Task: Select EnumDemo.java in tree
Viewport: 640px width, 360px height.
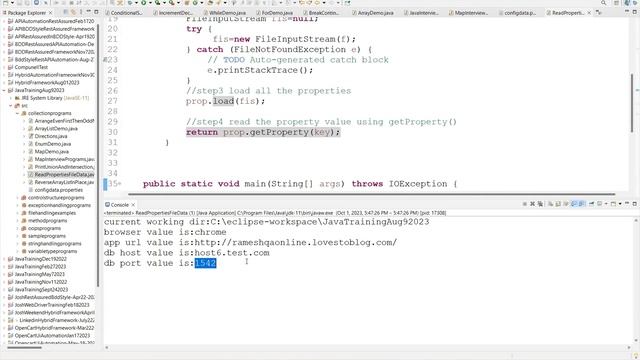Action: tap(53, 144)
